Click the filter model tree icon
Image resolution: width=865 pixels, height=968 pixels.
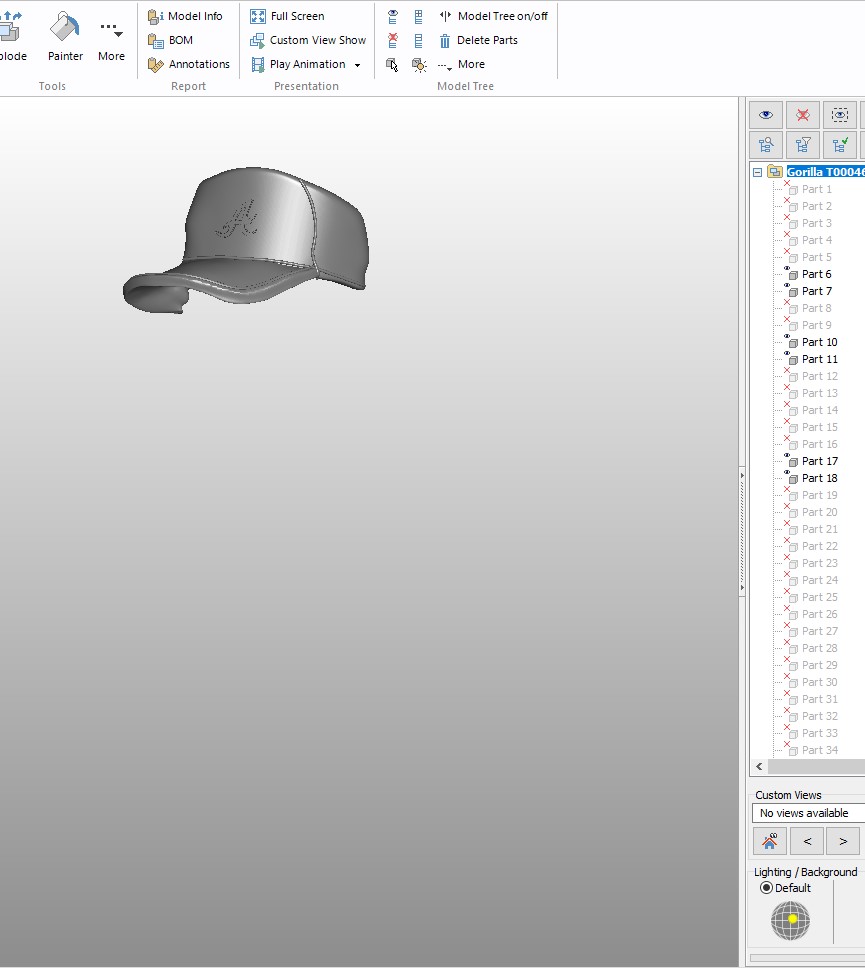tap(803, 145)
